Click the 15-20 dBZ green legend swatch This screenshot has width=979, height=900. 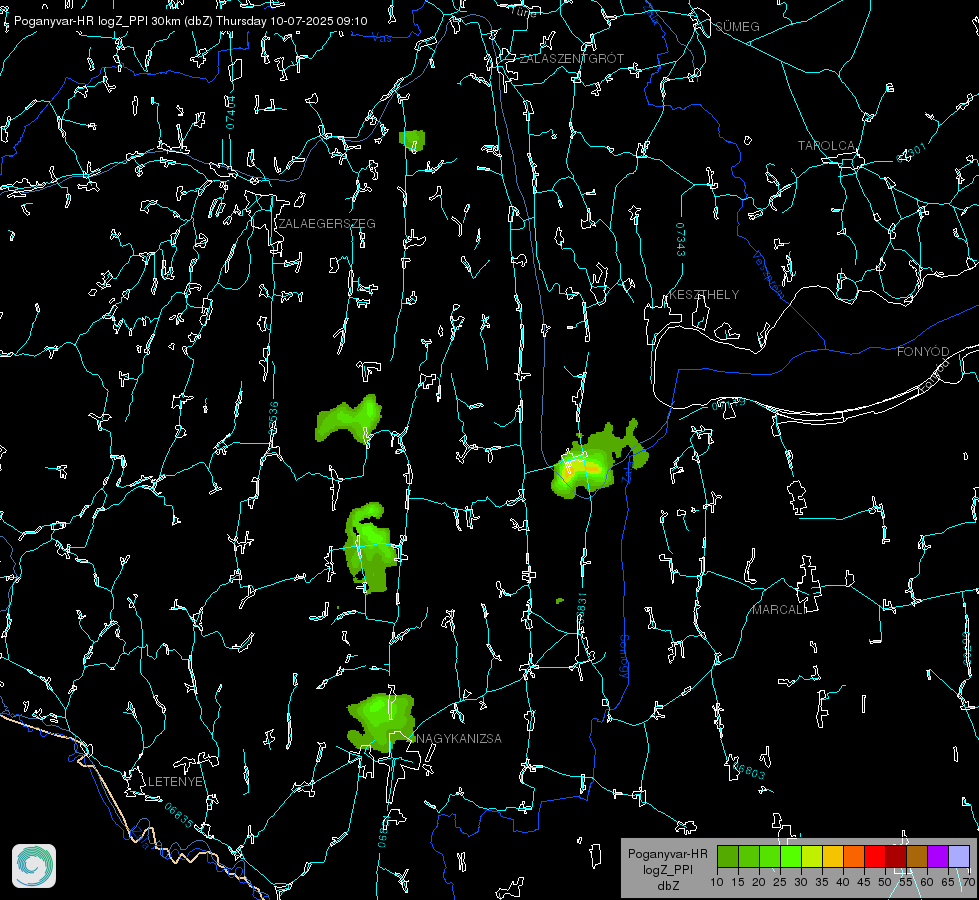pyautogui.click(x=749, y=856)
